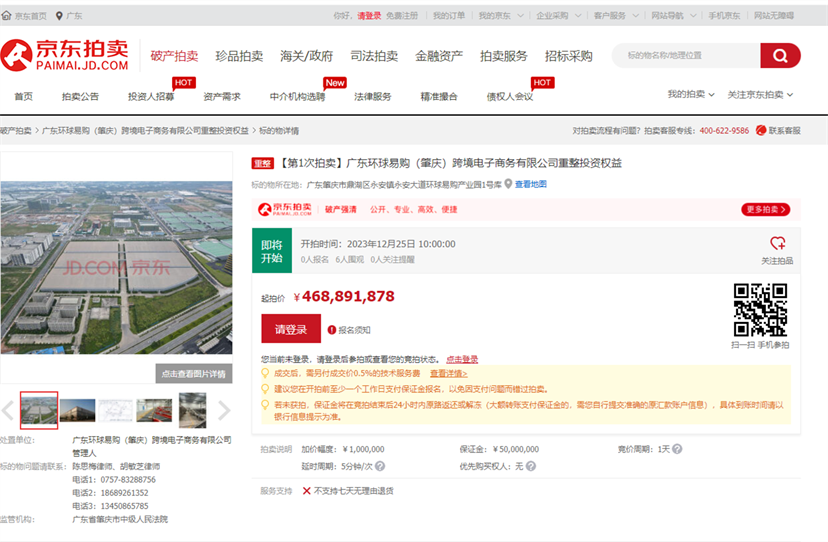
Task: Go to the 首页 sub-navigation tab
Action: [23, 96]
